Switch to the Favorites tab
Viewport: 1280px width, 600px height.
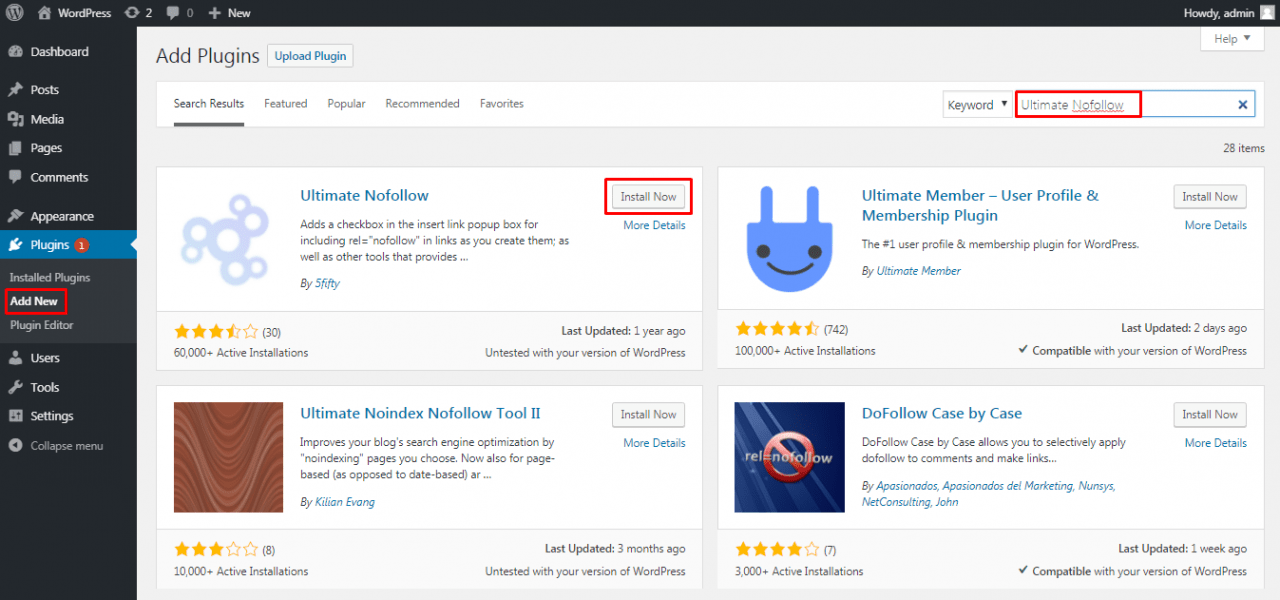click(x=502, y=104)
